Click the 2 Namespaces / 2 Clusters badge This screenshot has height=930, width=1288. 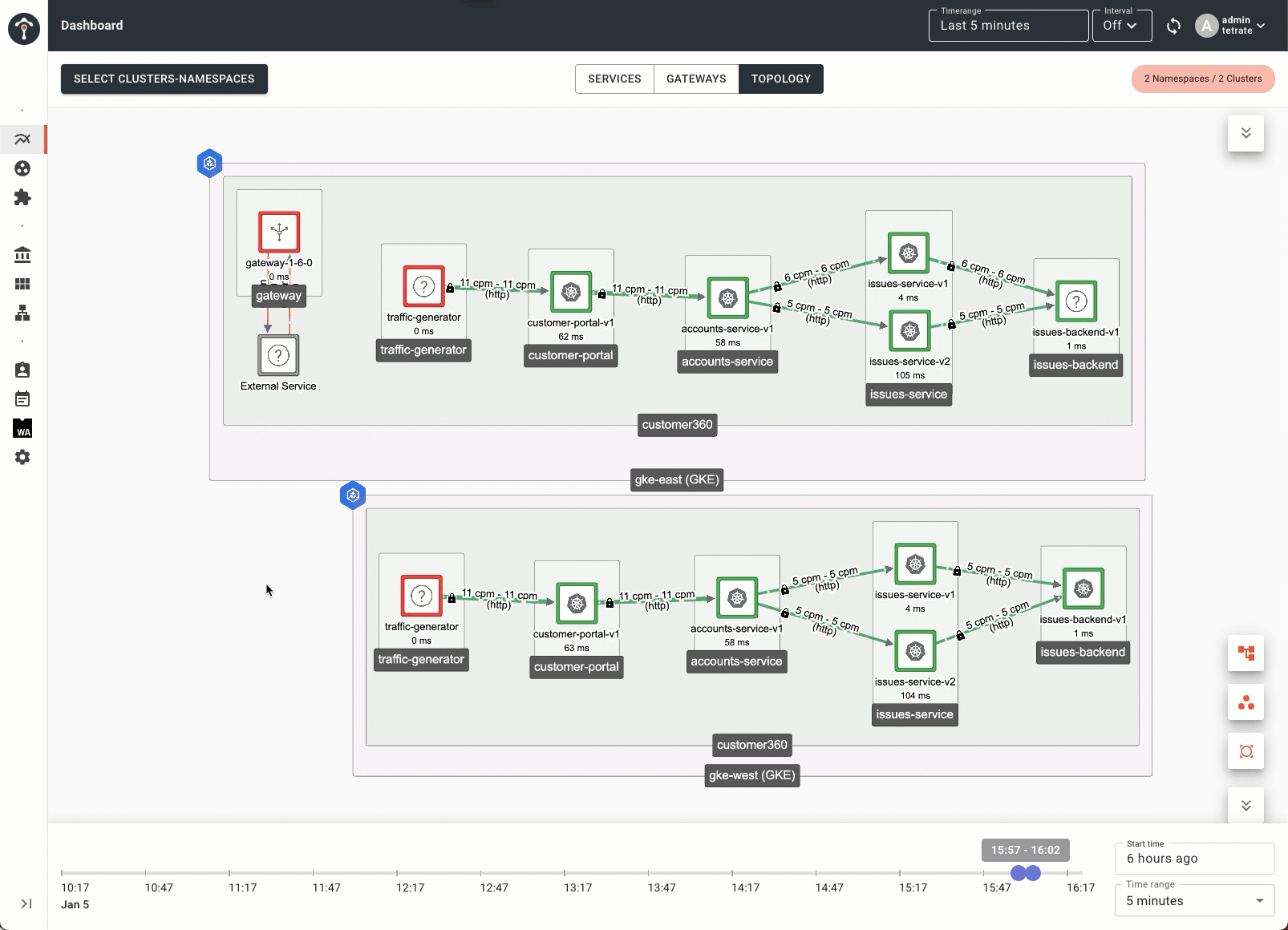1202,79
